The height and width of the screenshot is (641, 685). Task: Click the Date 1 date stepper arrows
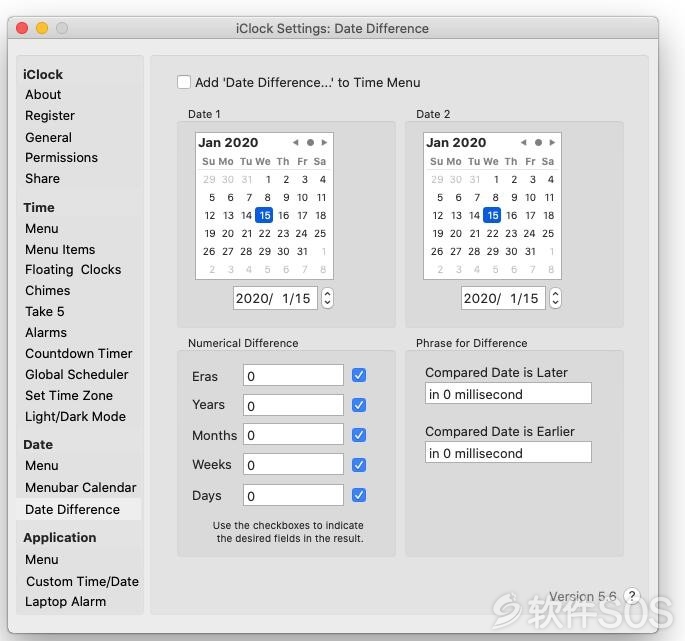327,298
